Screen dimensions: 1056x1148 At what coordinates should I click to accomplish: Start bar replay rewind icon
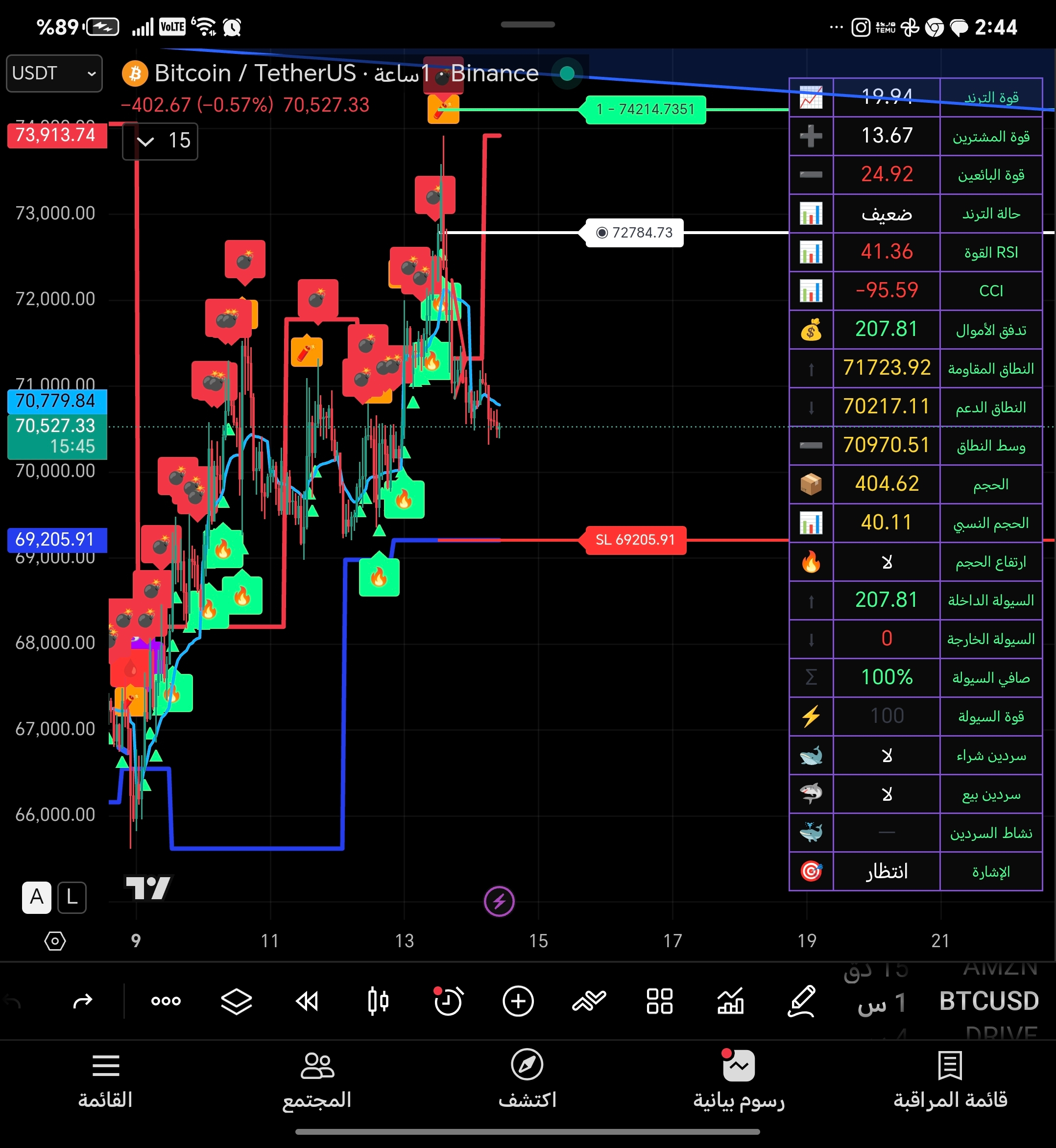point(308,1001)
